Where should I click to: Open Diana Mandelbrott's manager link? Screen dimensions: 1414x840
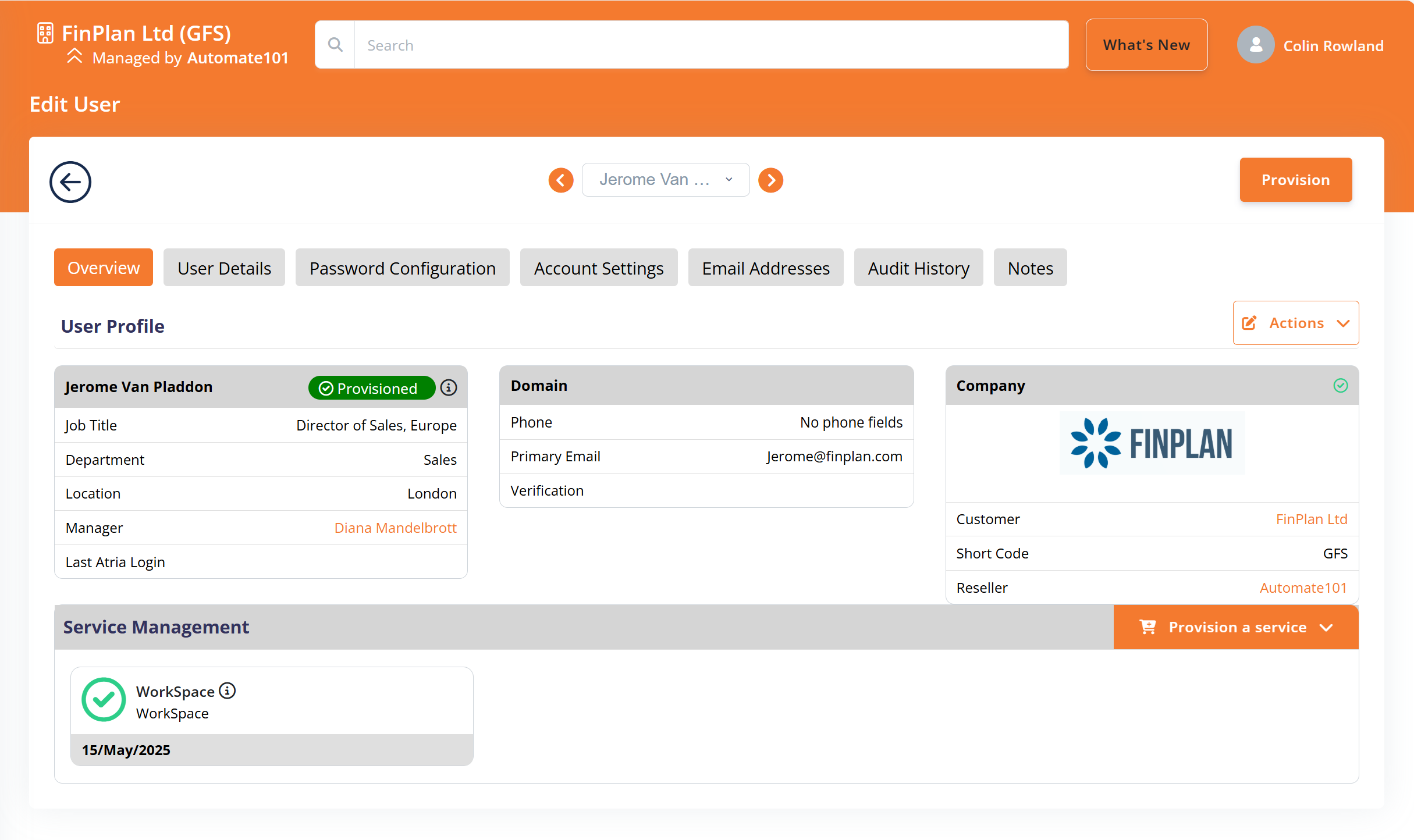pos(396,528)
